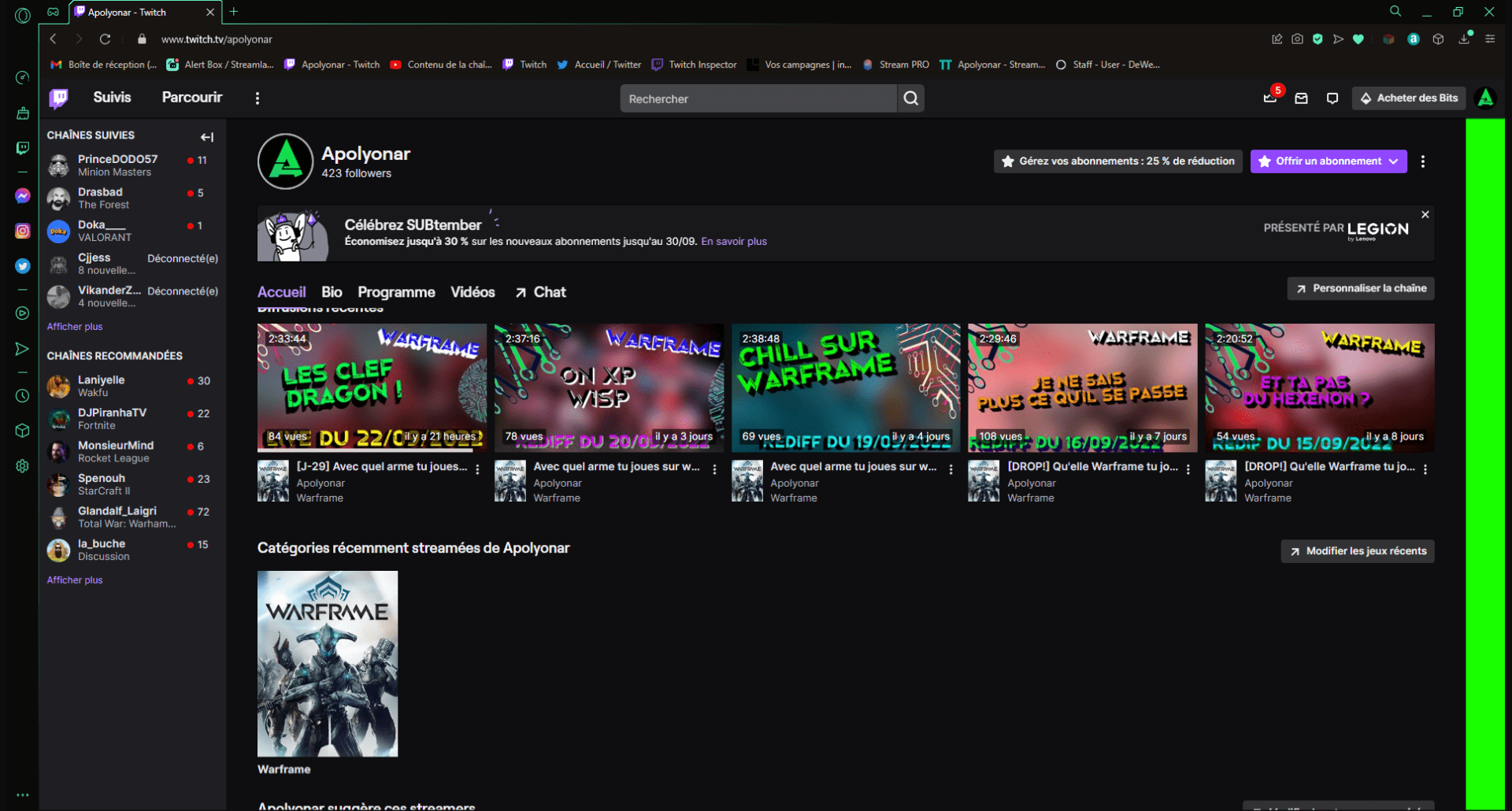Open the Warframe category box art
The width and height of the screenshot is (1512, 811).
[328, 664]
